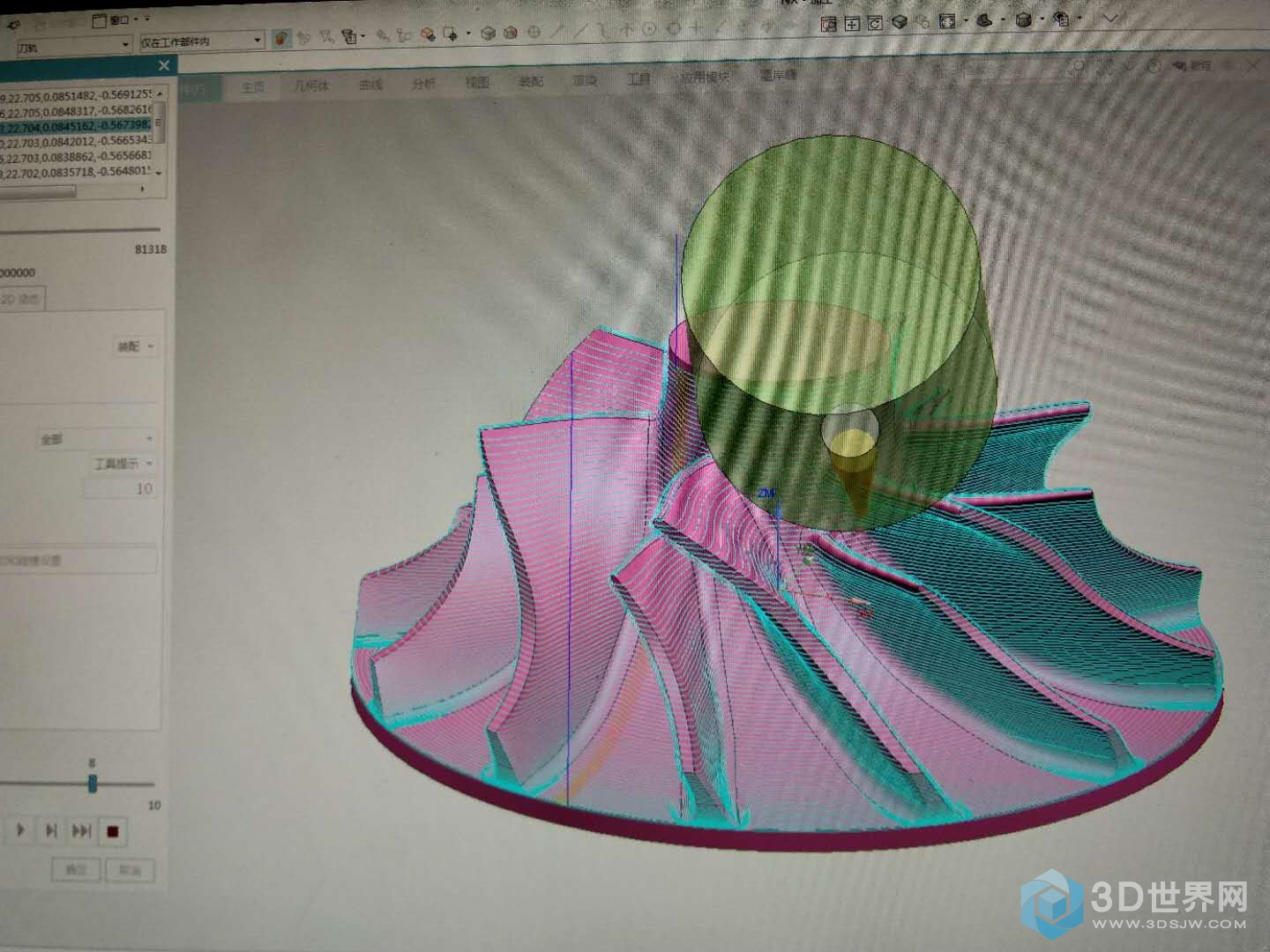1270x952 pixels.
Task: Click the 确定 button in dialog
Action: pos(76,869)
